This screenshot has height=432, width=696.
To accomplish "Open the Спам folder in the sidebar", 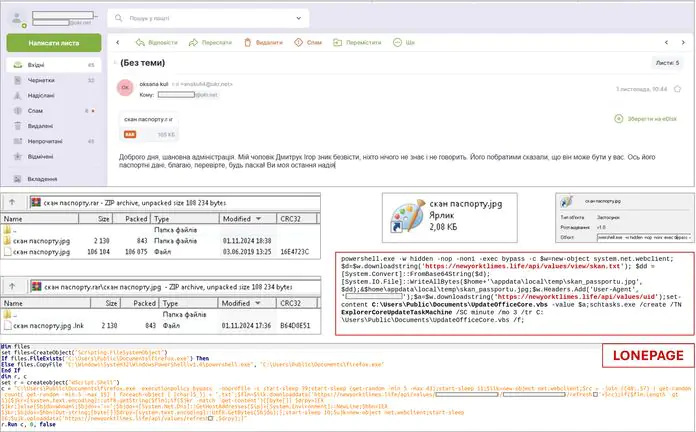I will 54,111.
